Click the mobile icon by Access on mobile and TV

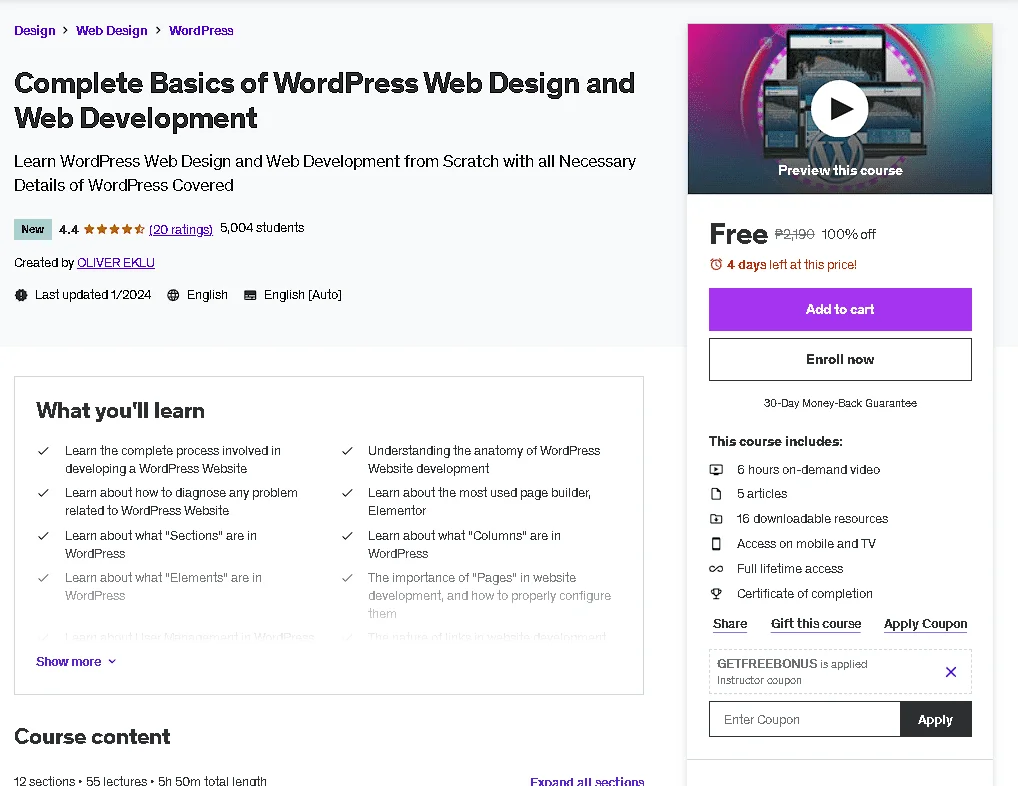(x=716, y=544)
